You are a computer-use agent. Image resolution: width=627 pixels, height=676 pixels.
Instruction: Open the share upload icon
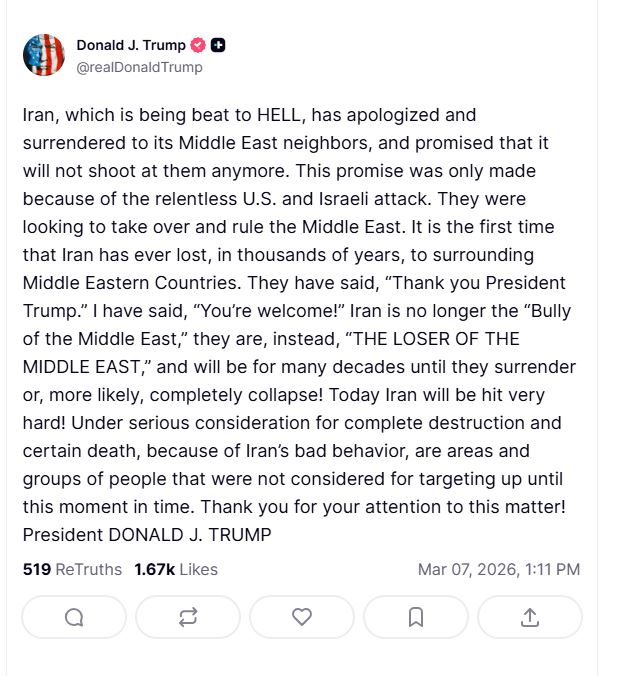[x=530, y=617]
